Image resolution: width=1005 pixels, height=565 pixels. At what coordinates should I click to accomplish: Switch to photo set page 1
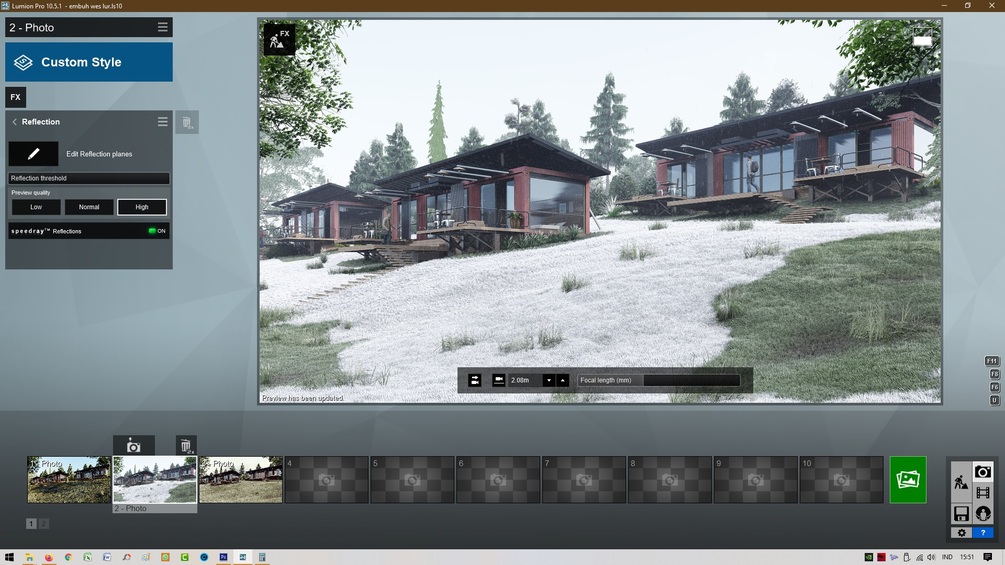point(31,523)
